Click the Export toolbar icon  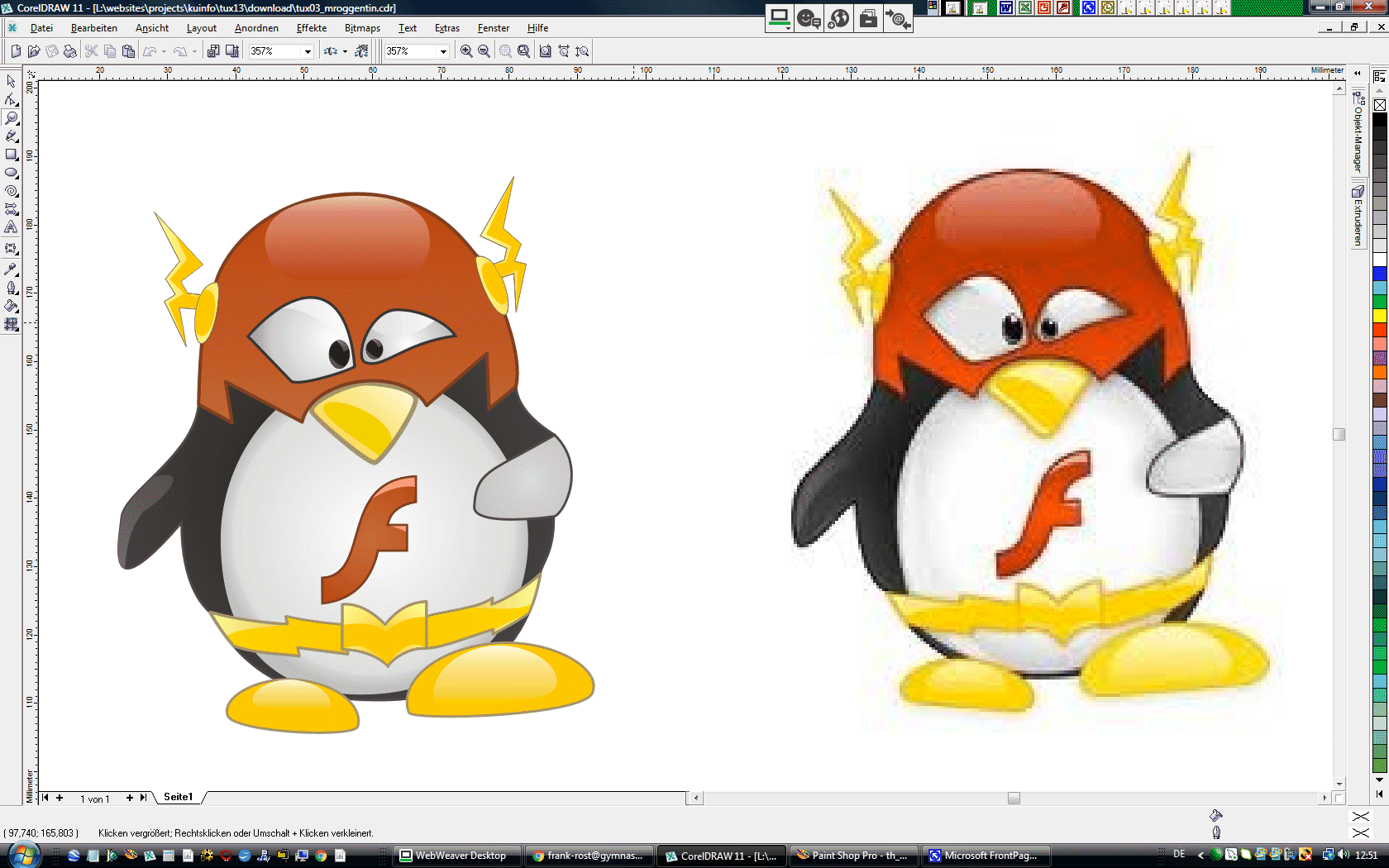tap(232, 51)
